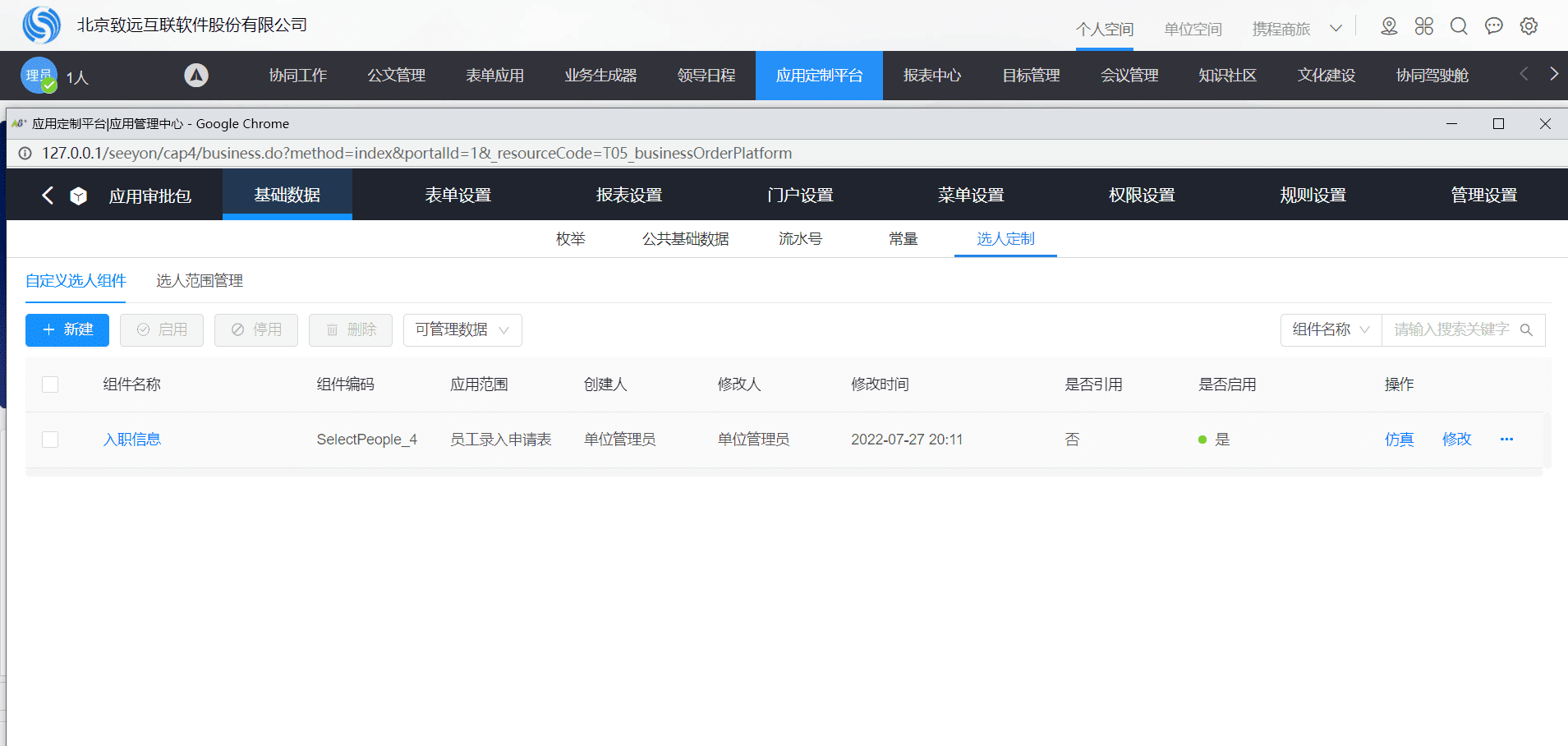Click the 应用审批包 title text

pyautogui.click(x=150, y=196)
